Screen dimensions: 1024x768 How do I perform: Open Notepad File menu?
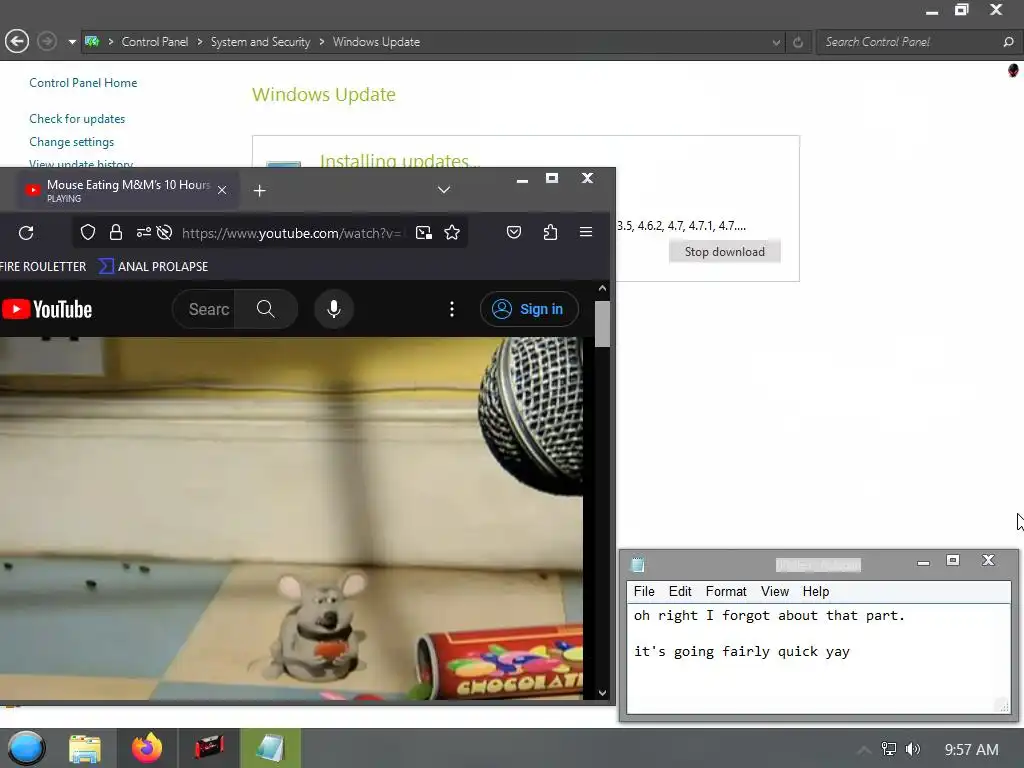pos(644,591)
